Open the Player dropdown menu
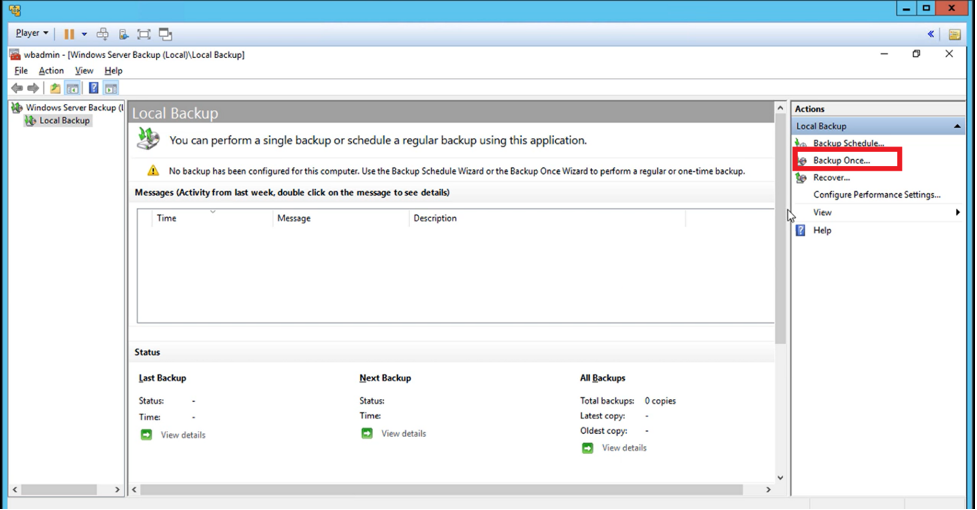977x510 pixels. 32,33
